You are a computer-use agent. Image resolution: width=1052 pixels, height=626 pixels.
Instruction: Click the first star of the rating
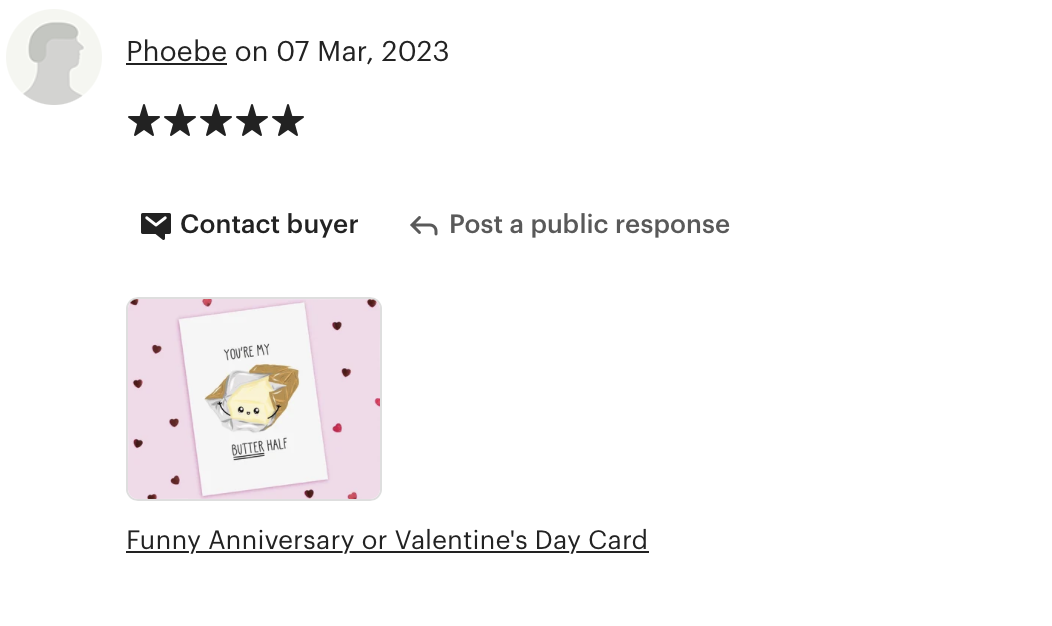(x=144, y=121)
